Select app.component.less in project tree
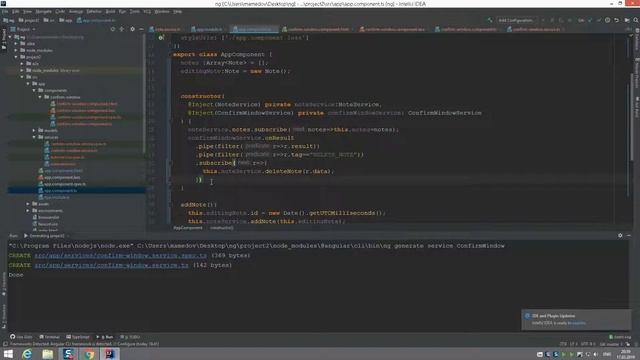 [60, 178]
